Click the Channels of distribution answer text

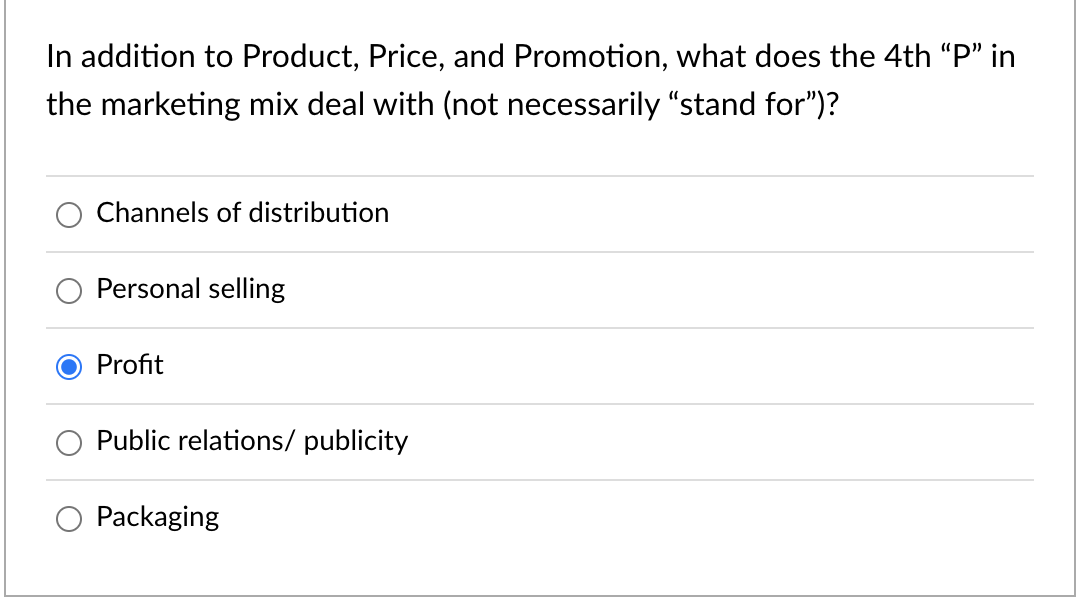242,213
